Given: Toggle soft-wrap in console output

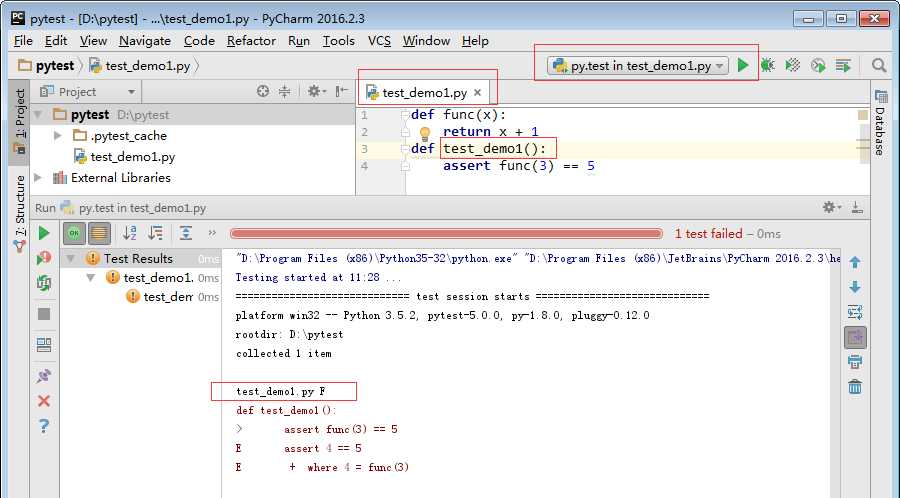Looking at the screenshot, I should [x=855, y=312].
